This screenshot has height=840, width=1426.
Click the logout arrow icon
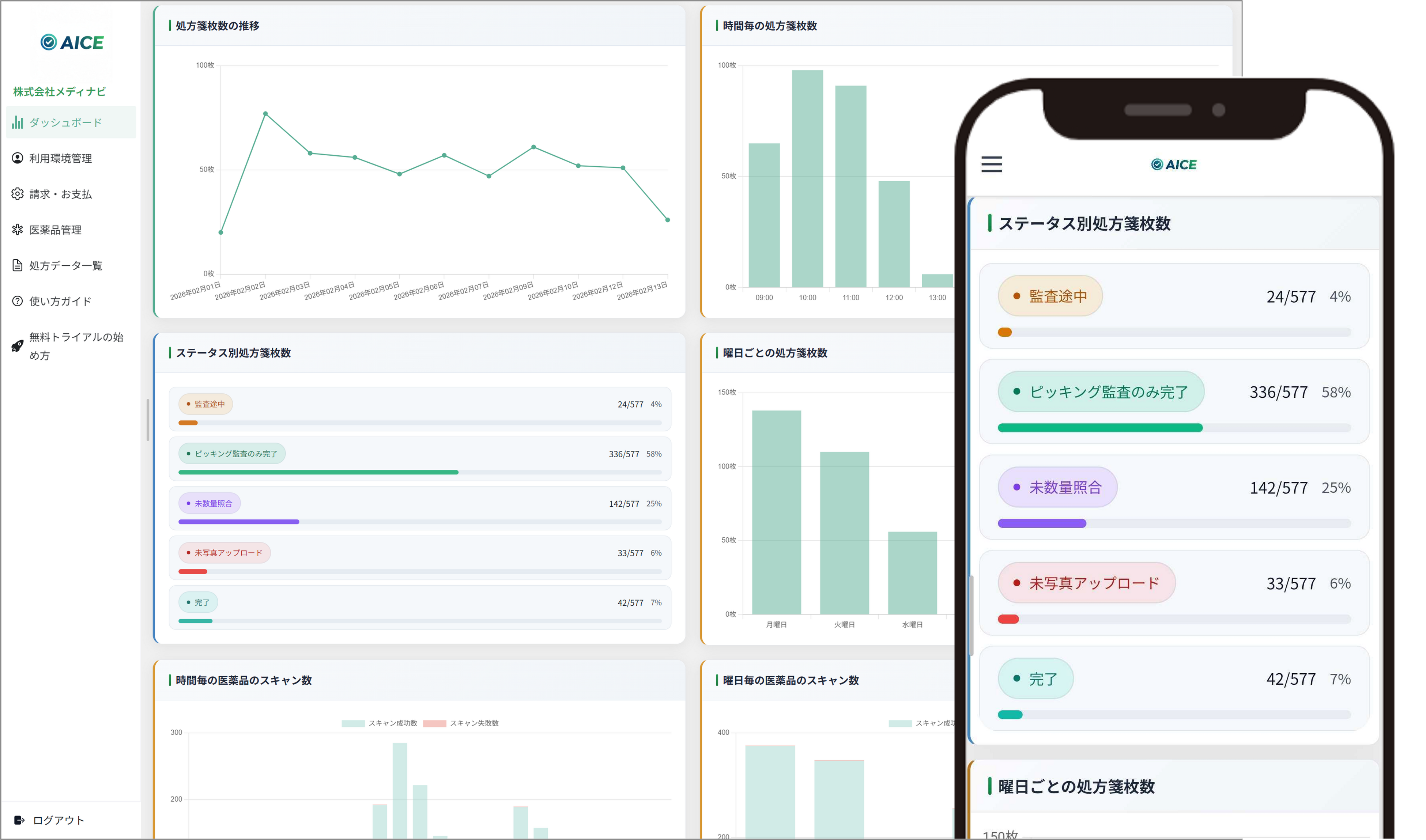click(x=19, y=820)
